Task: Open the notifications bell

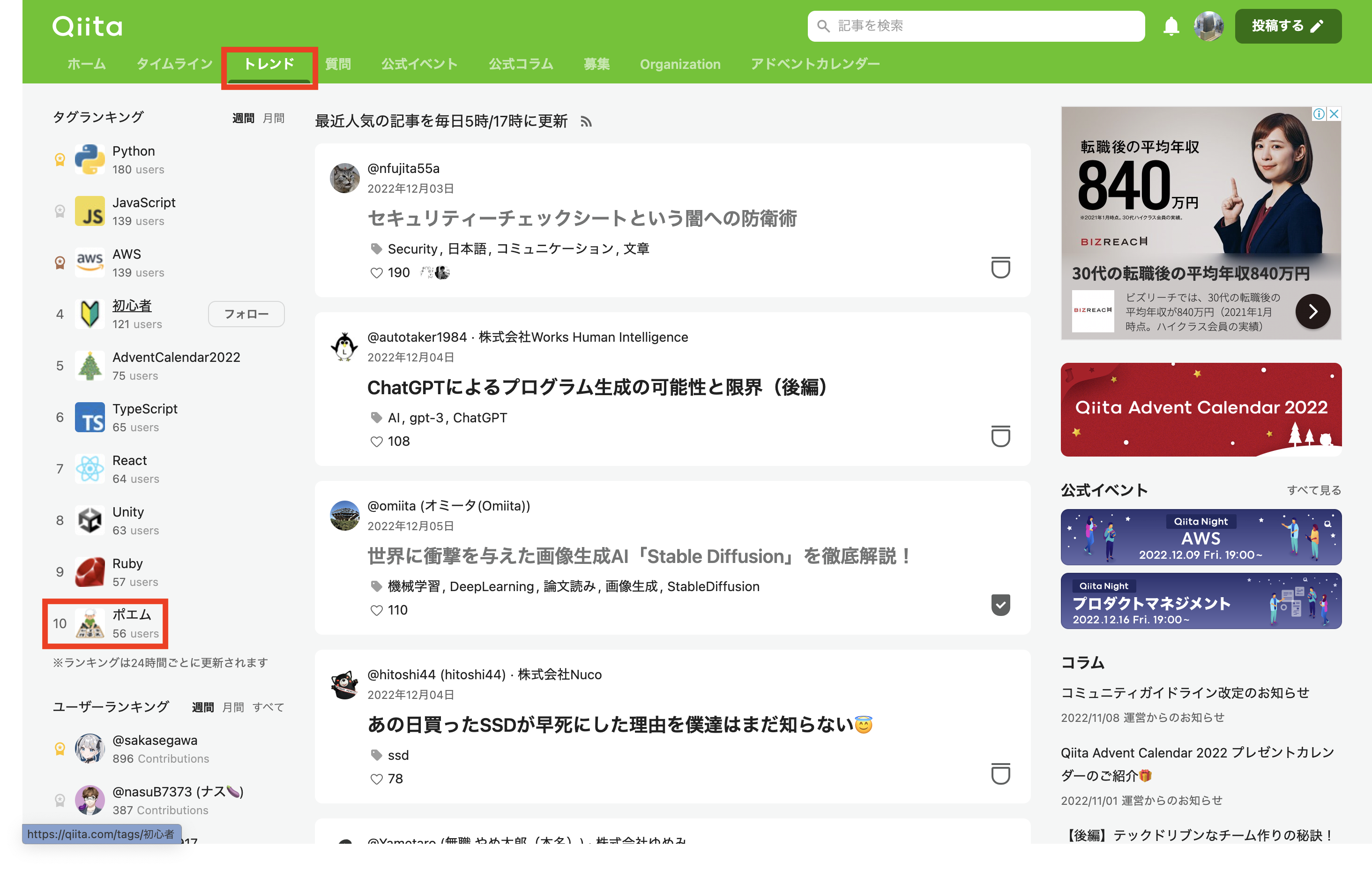Action: click(x=1171, y=26)
